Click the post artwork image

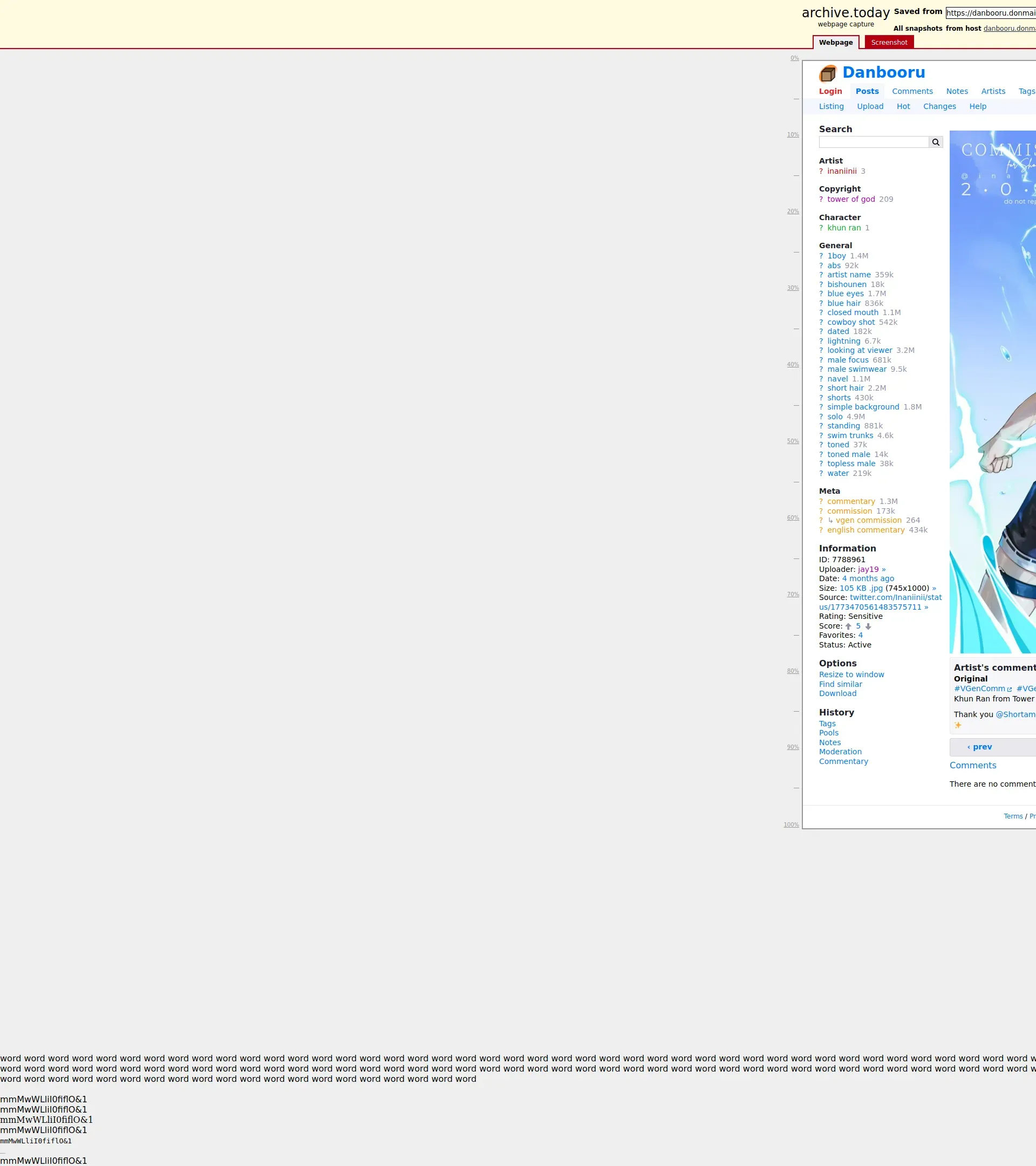[x=993, y=392]
